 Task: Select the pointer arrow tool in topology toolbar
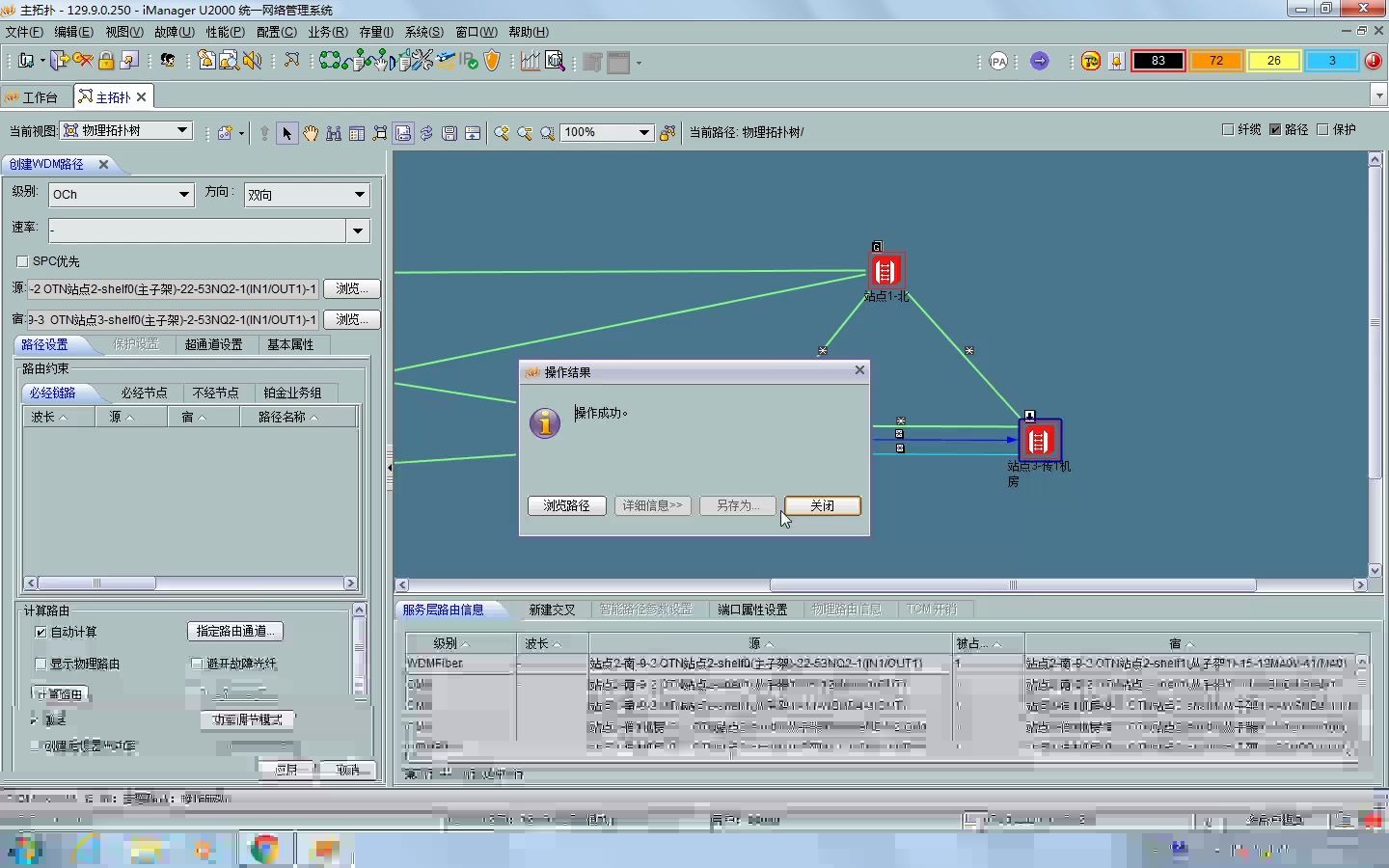[286, 133]
